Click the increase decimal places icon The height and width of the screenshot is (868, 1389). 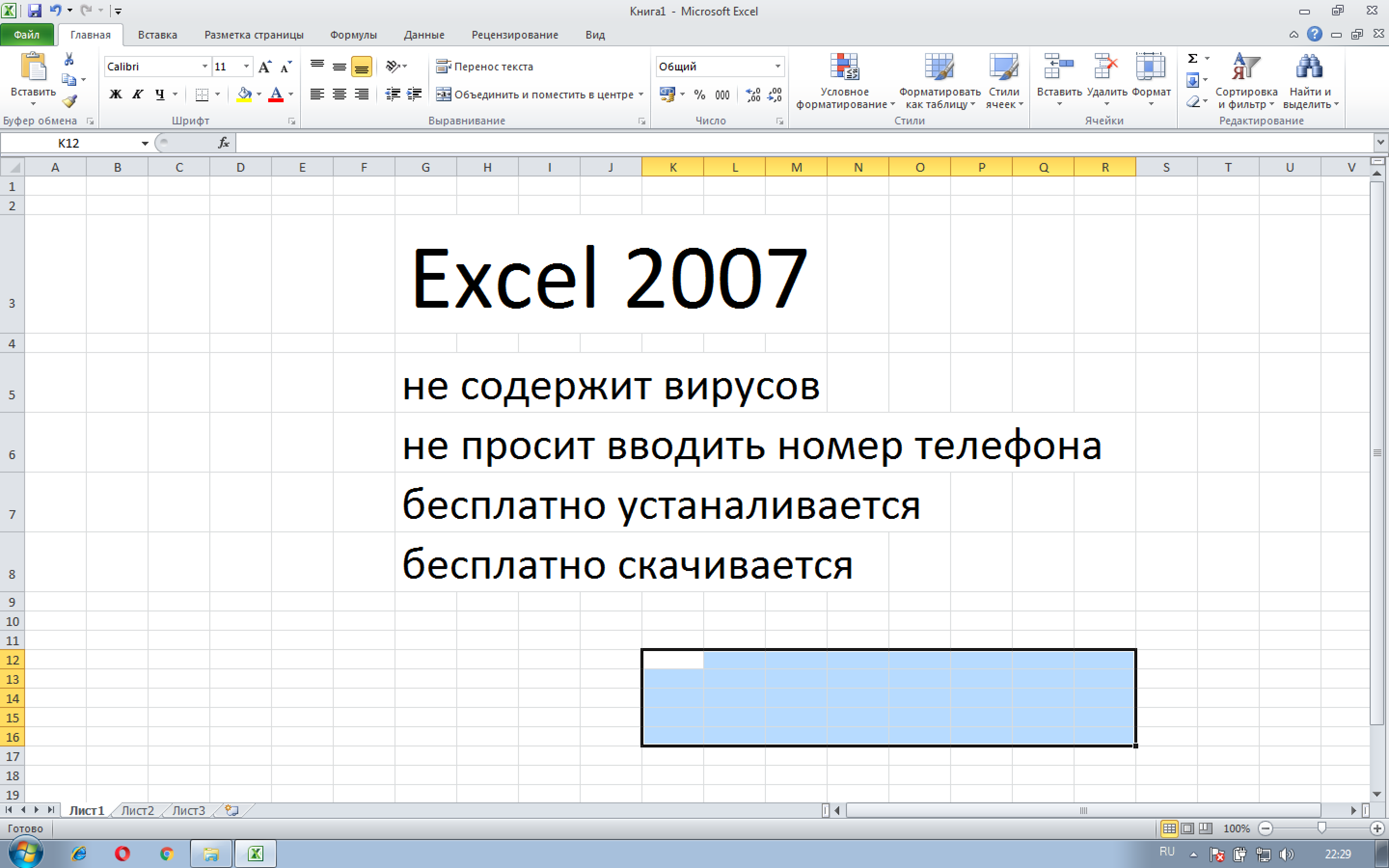pos(752,95)
